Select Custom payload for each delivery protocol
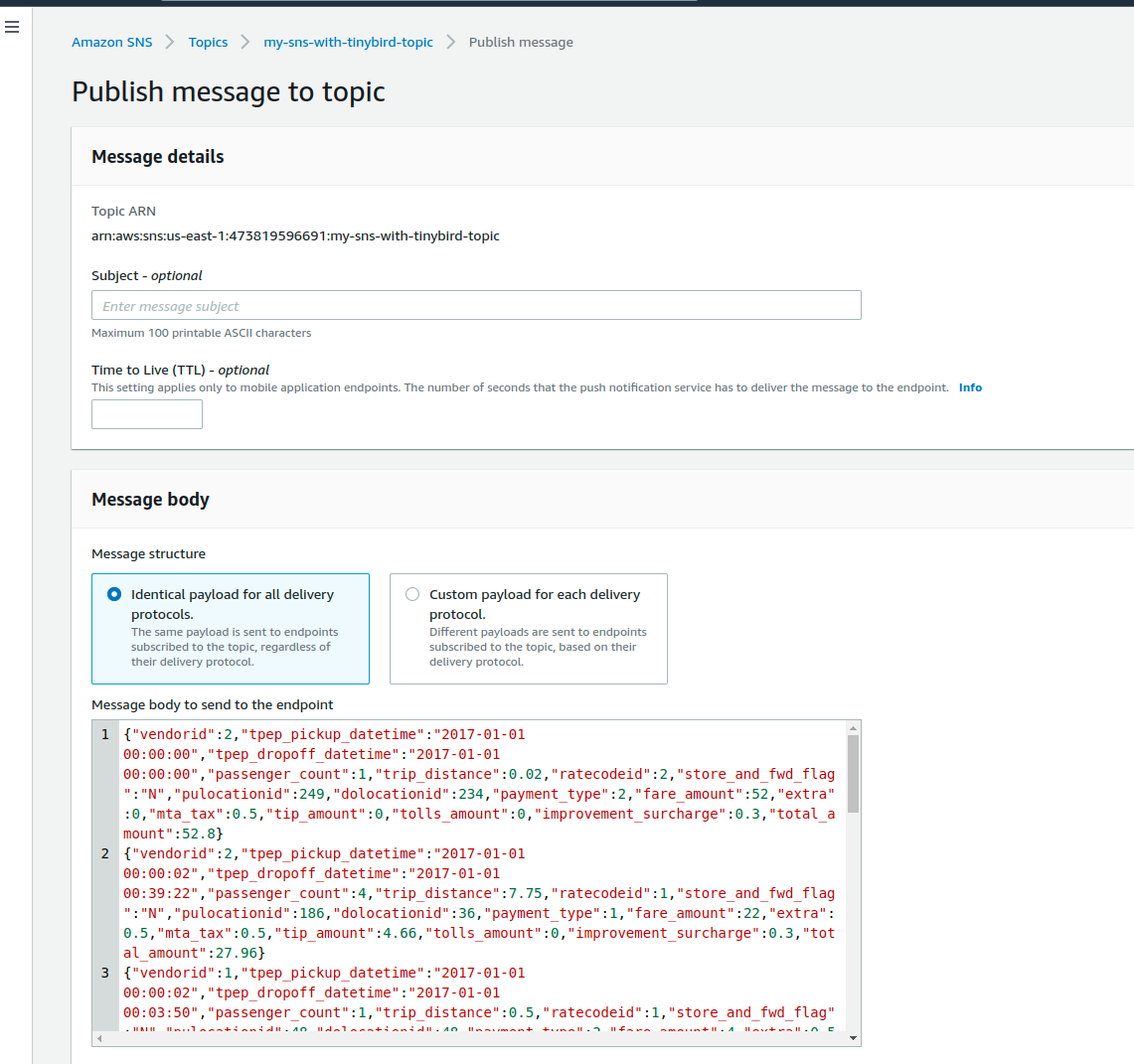The image size is (1134, 1064). pyautogui.click(x=412, y=594)
